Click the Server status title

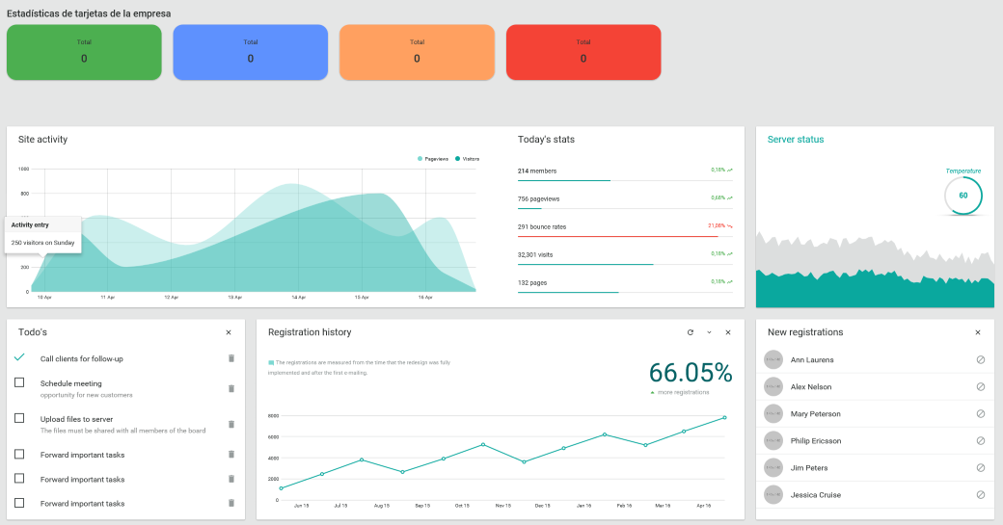click(x=795, y=139)
